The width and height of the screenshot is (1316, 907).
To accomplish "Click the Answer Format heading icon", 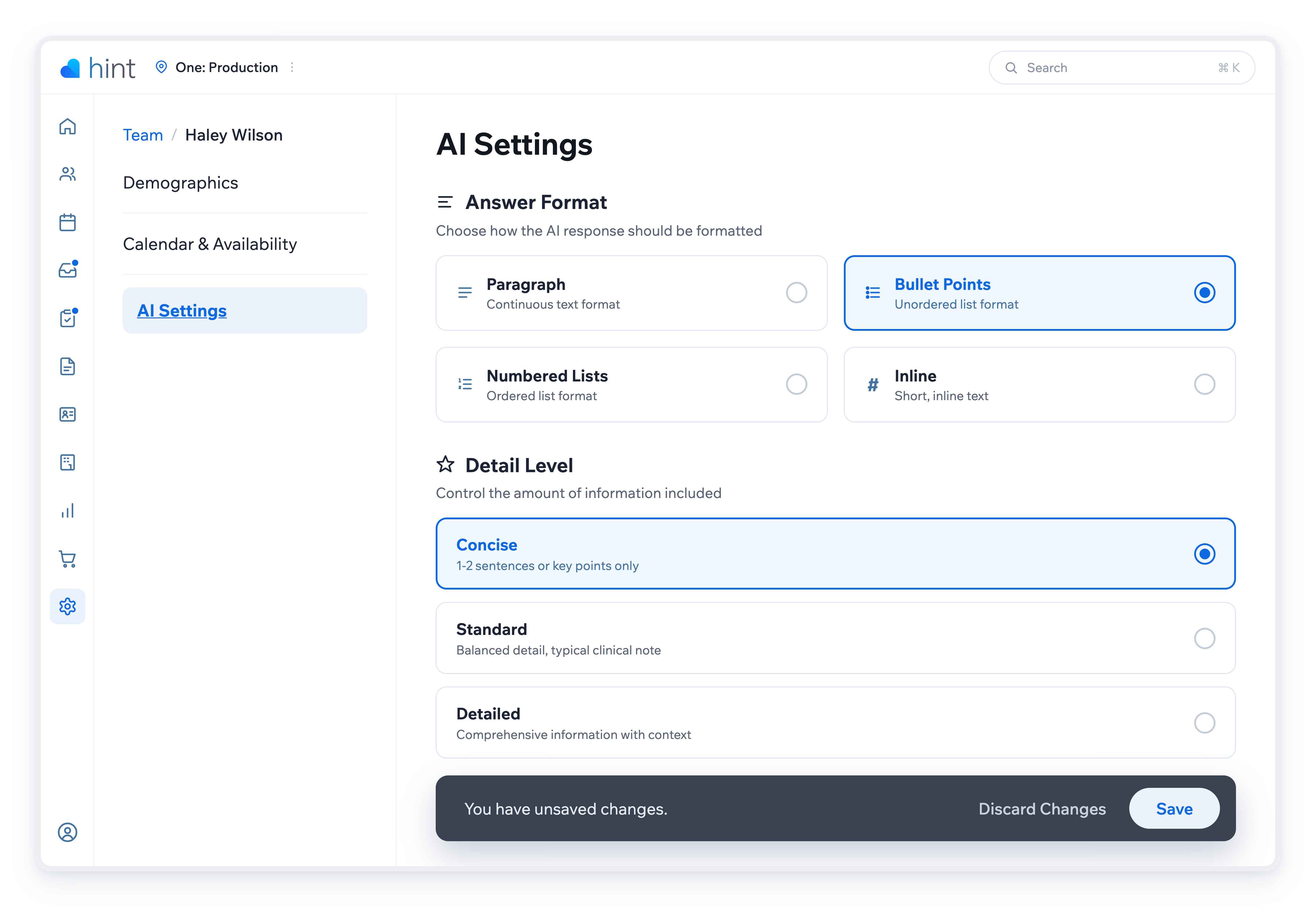I will 445,202.
